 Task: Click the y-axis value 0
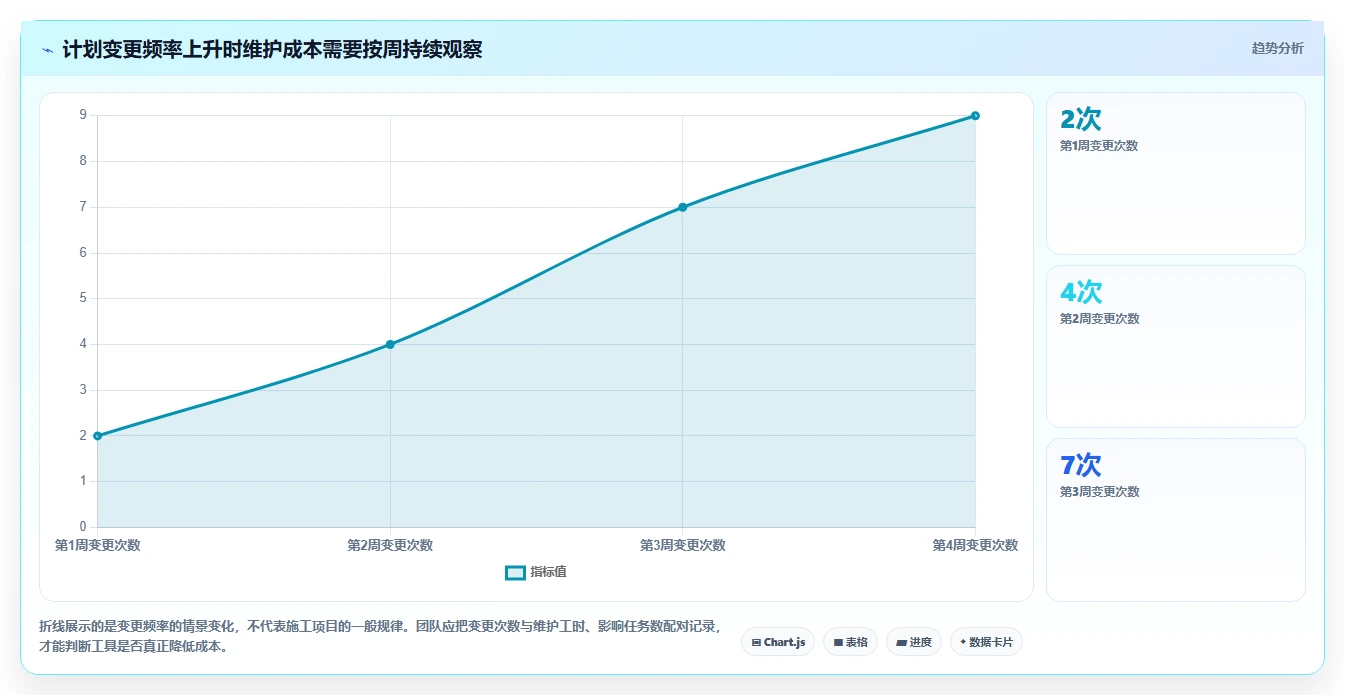pyautogui.click(x=83, y=527)
